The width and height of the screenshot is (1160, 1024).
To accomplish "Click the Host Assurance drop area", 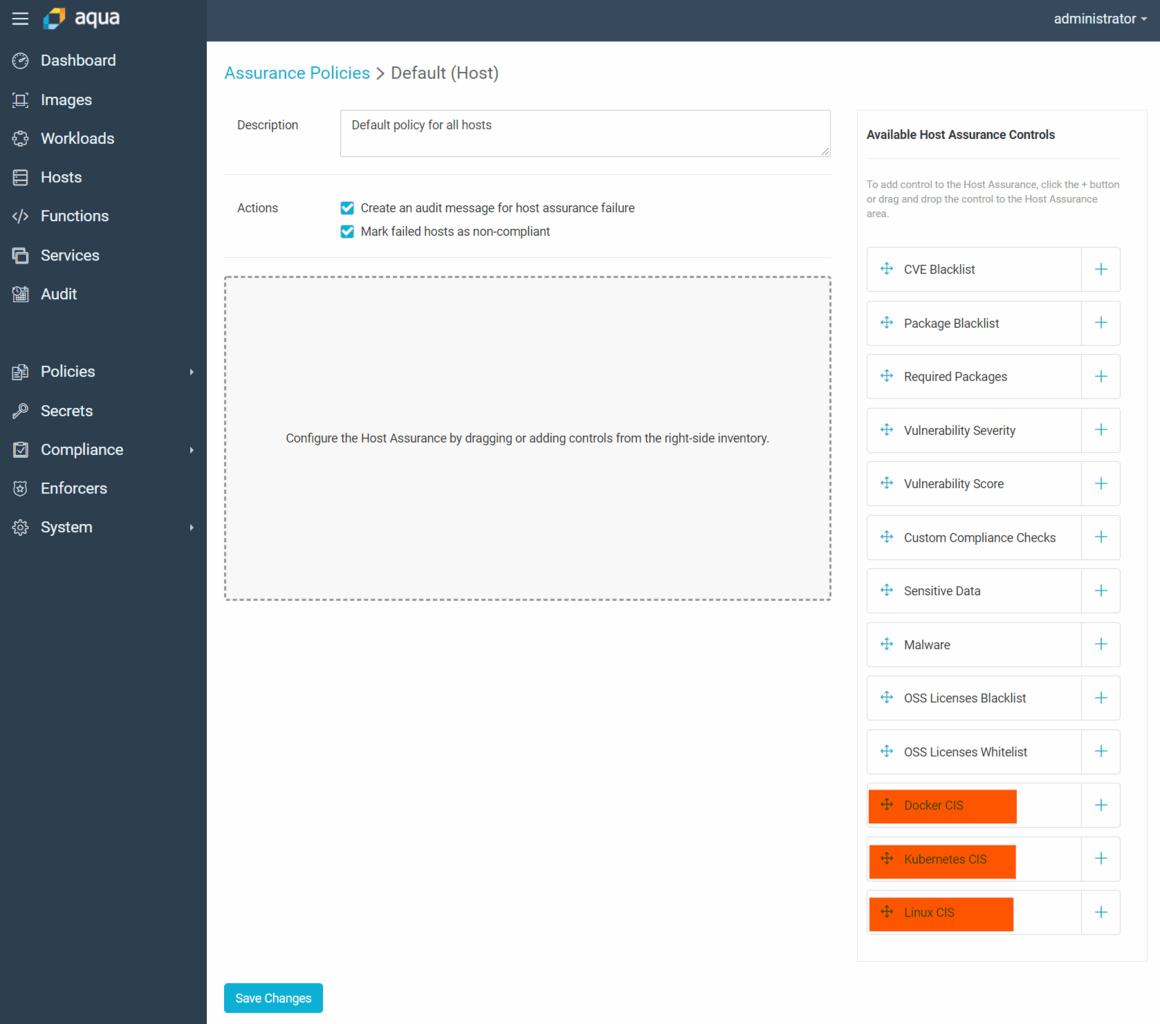I will 527,438.
